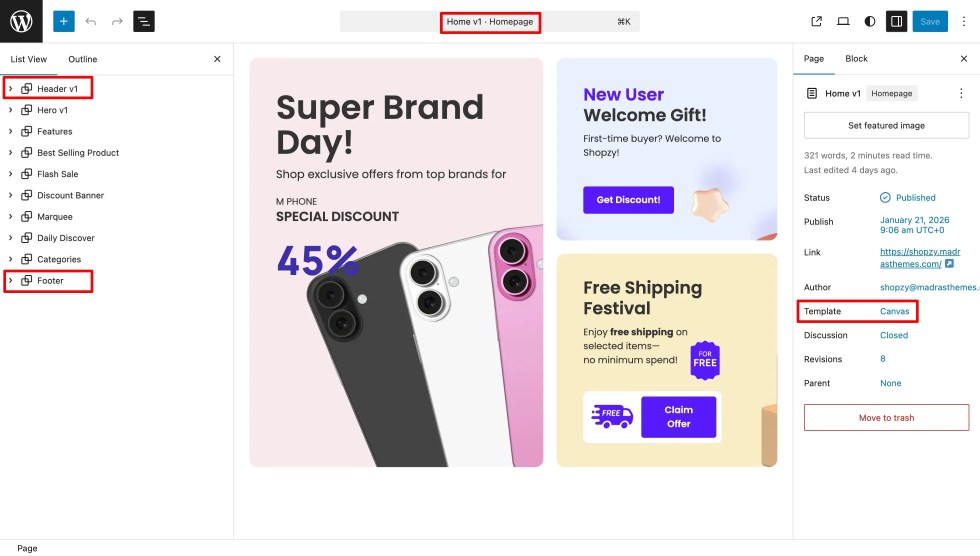The height and width of the screenshot is (556, 980).
Task: Expand the Footer block chevron
Action: (10, 281)
